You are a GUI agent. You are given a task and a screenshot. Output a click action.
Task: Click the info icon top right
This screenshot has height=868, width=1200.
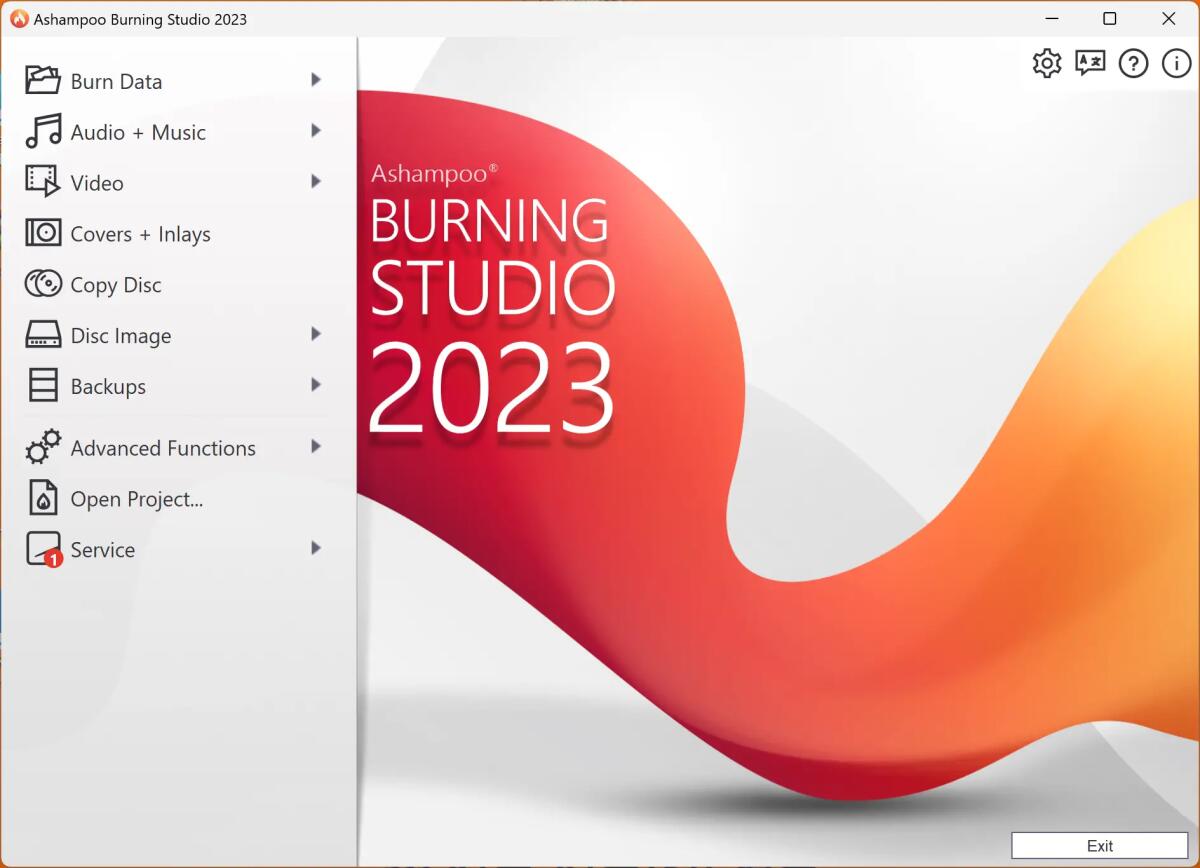(x=1176, y=63)
